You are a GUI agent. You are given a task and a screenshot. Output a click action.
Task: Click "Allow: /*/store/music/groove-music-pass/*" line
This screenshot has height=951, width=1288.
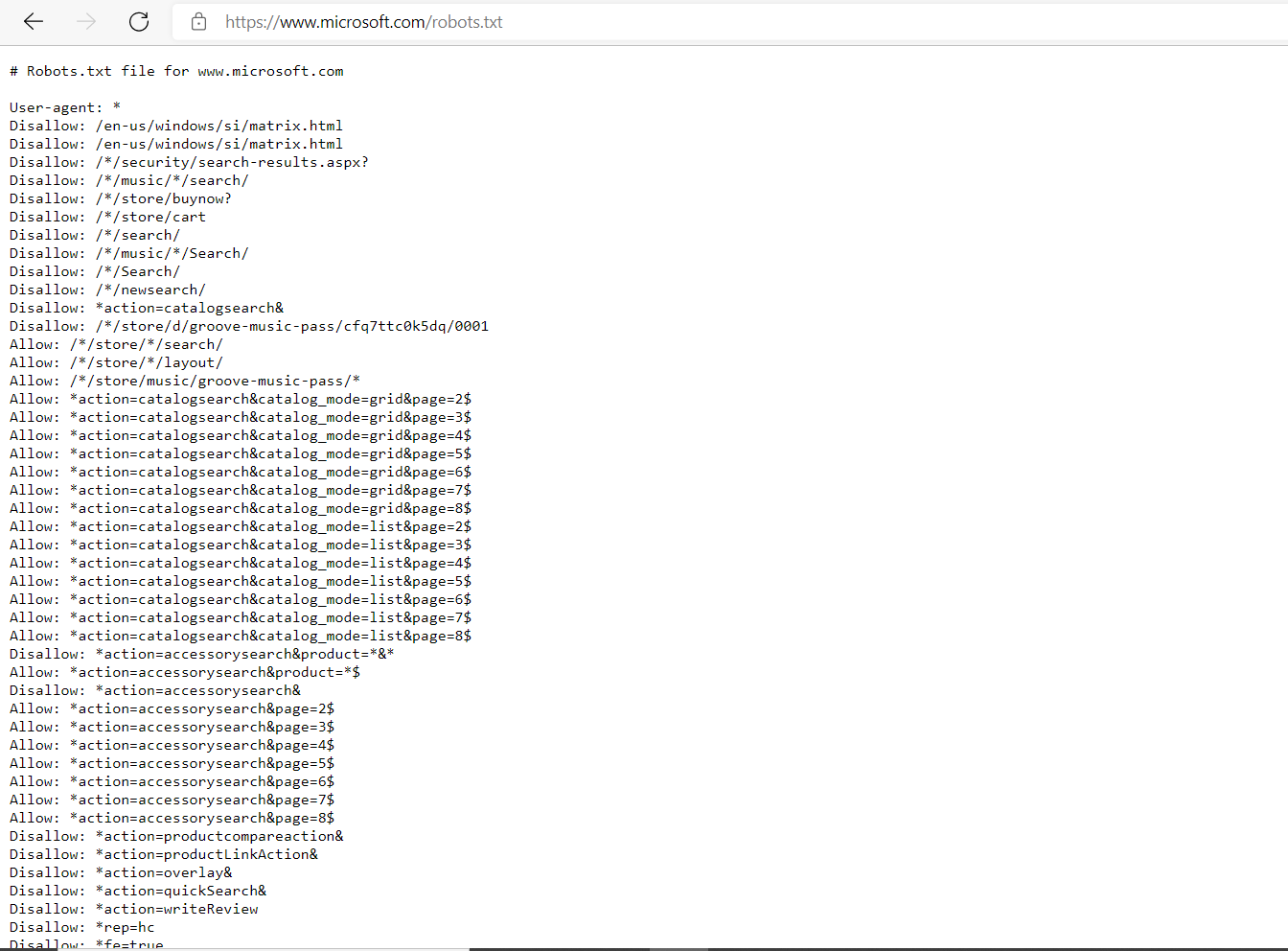coord(185,381)
